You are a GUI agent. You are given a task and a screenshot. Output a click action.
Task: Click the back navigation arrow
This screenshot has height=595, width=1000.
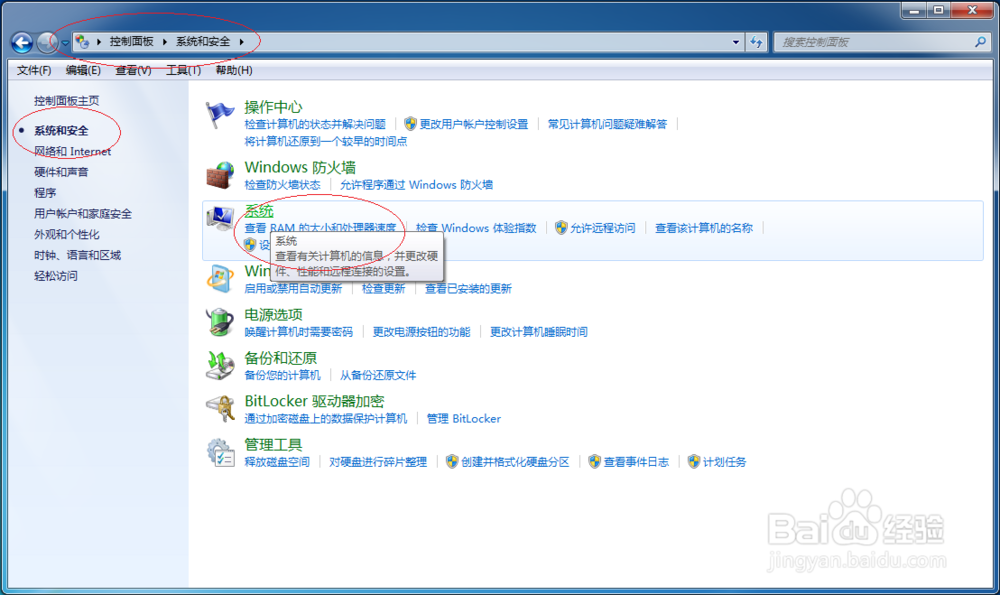(20, 43)
